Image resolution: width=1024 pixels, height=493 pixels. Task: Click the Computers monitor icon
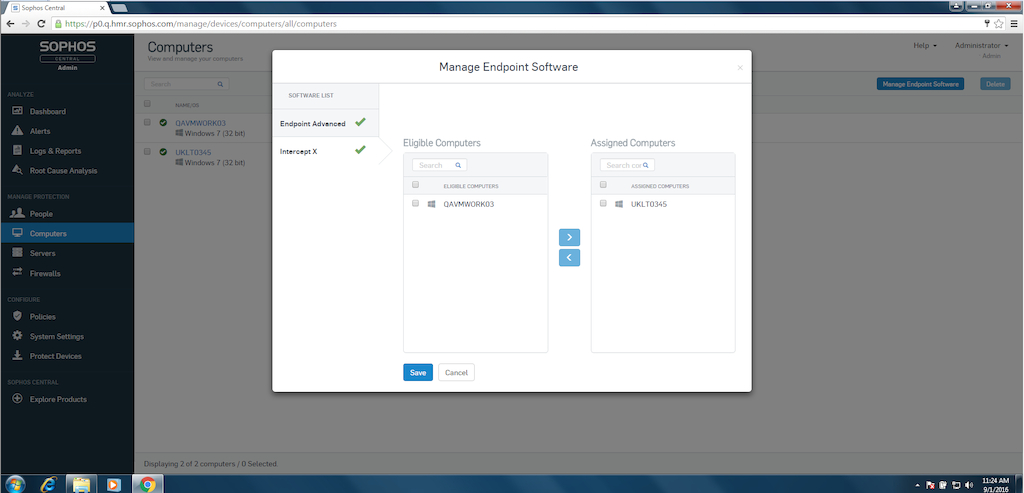(x=18, y=233)
